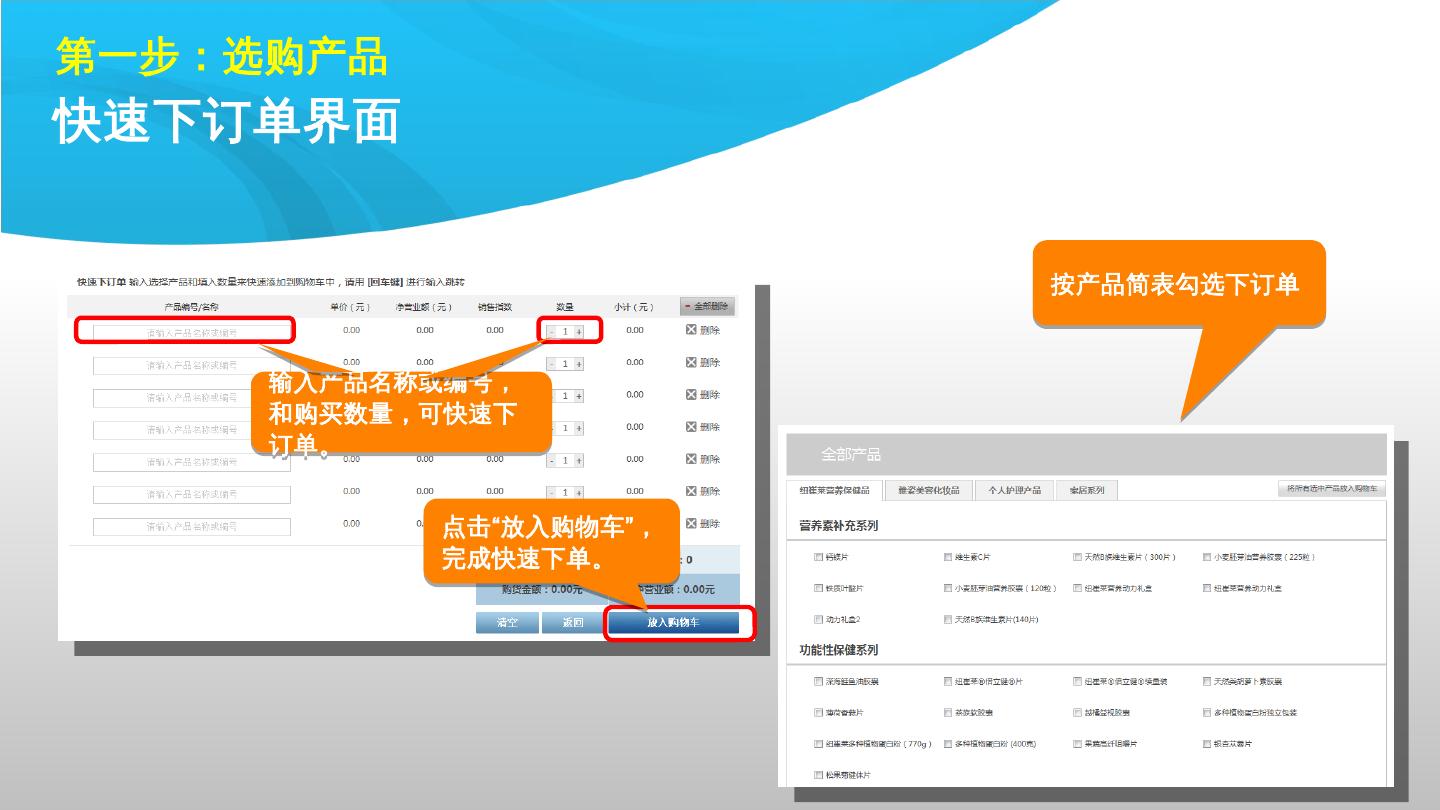1440x810 pixels.
Task: Check 纽崔莱多种植物蛋白粉（770g）
Action: [819, 744]
